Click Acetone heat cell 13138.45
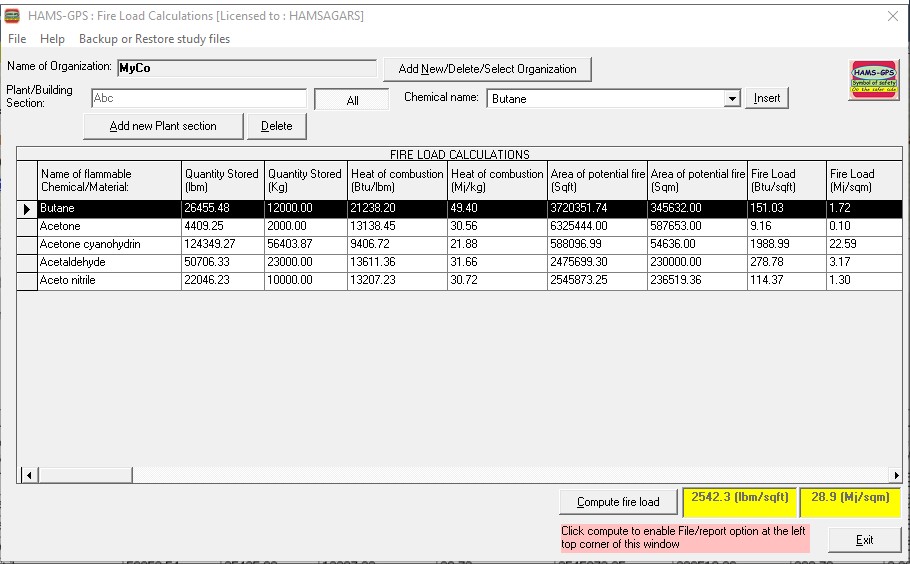 398,226
